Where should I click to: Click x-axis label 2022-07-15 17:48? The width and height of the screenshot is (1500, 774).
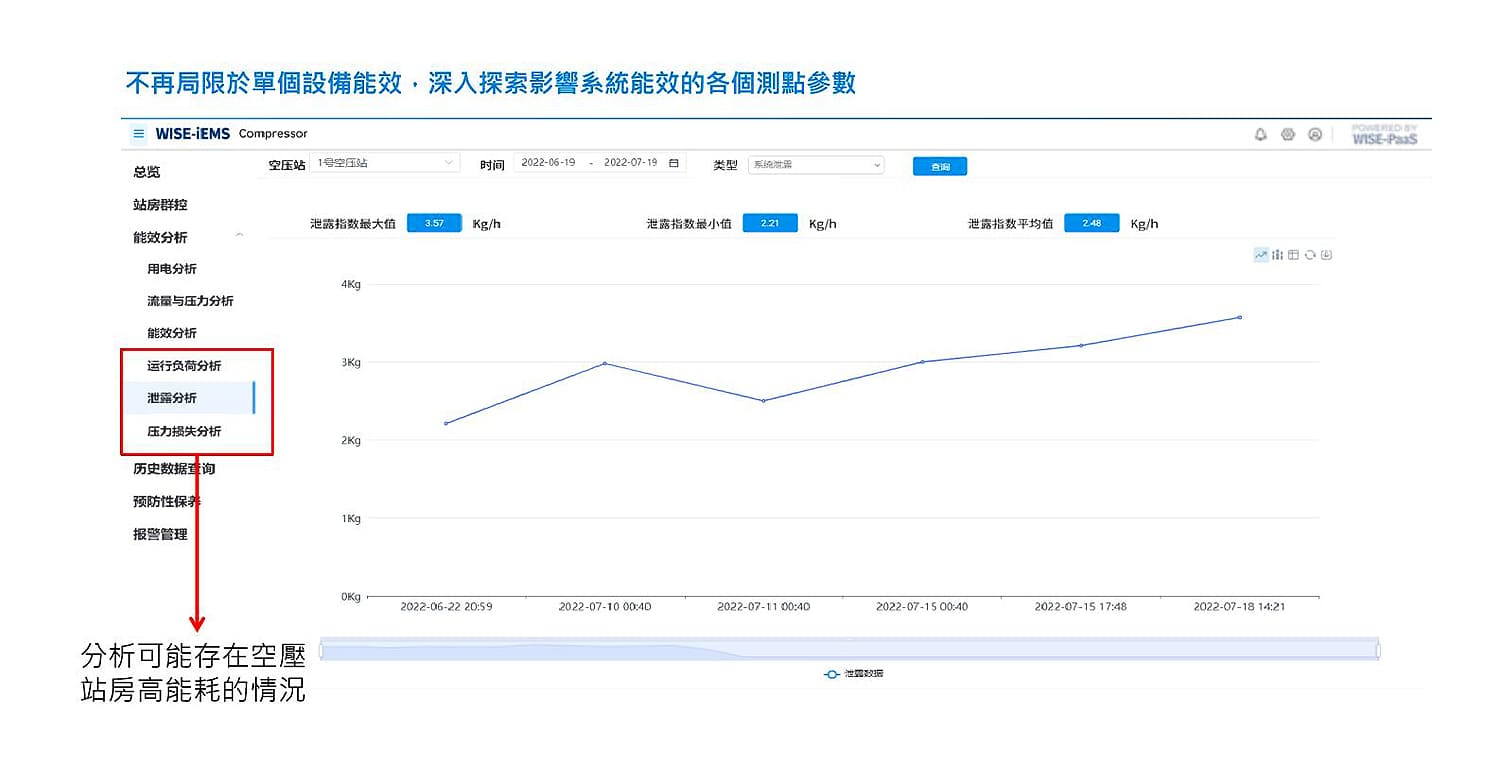(1081, 607)
